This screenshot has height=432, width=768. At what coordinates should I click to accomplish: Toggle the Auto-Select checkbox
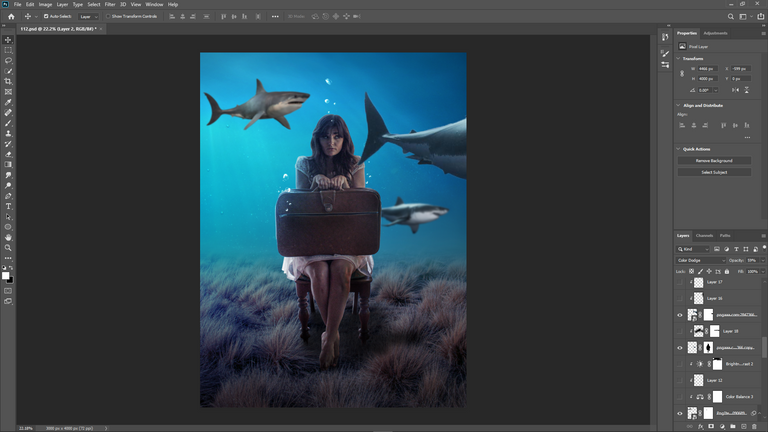(46, 16)
